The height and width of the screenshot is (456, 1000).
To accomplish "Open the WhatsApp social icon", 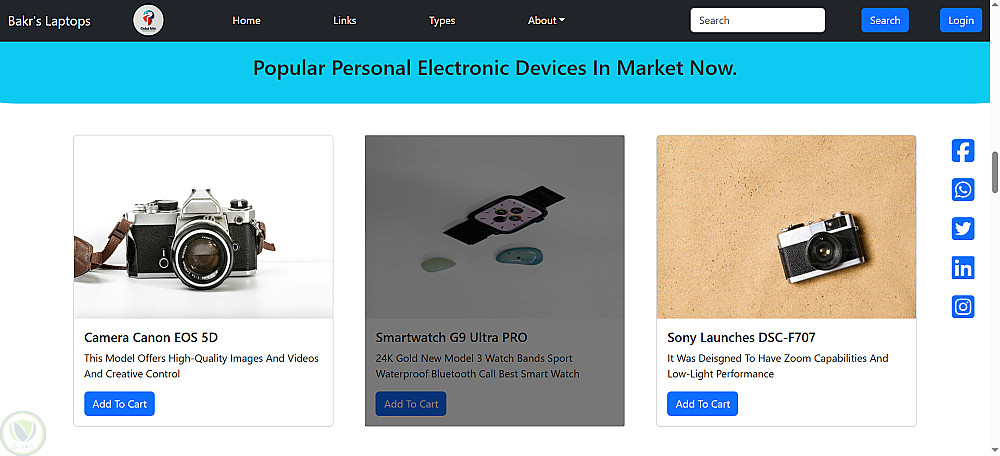I will [962, 190].
